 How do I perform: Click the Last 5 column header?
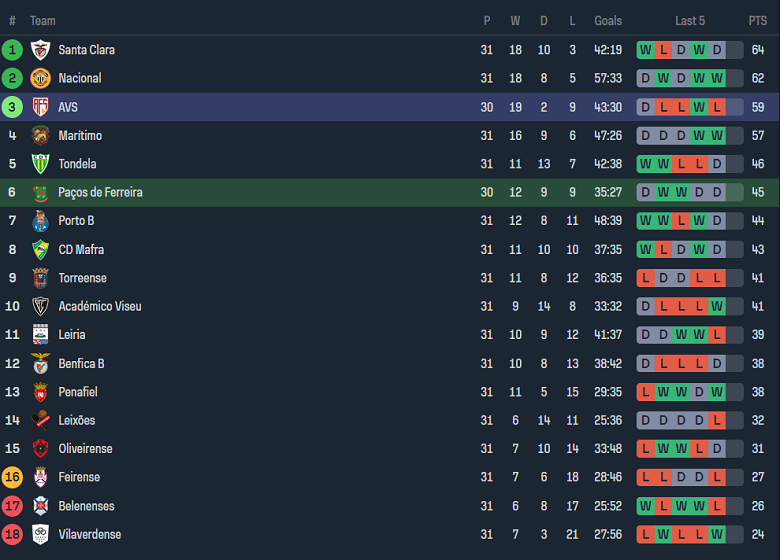point(690,21)
